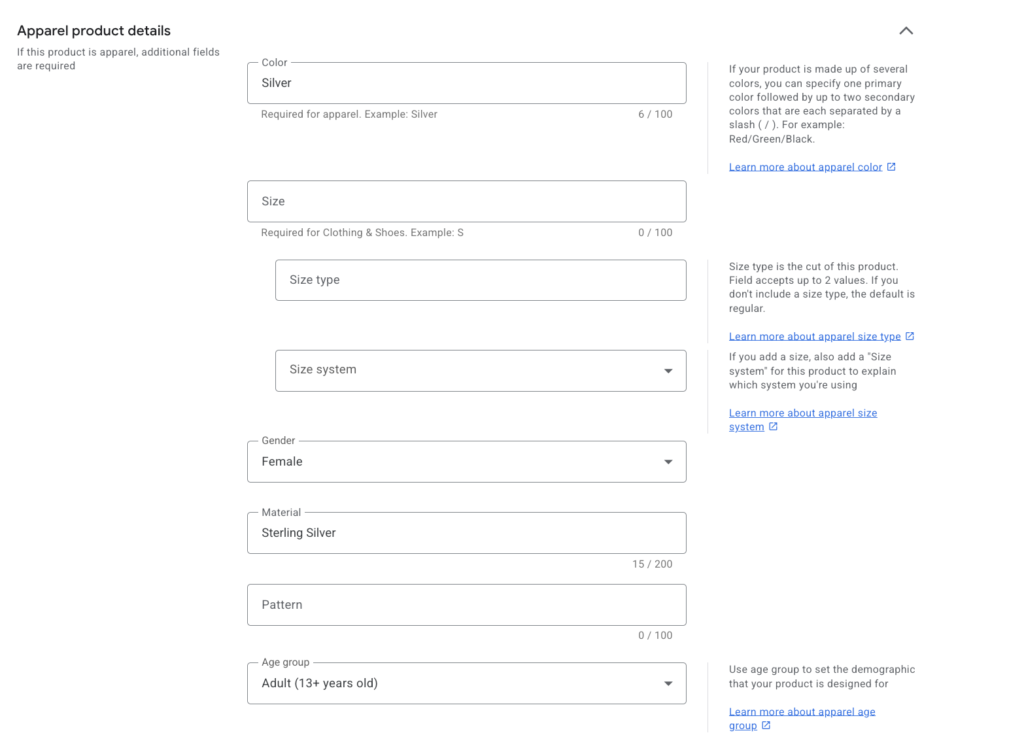1024x735 pixels.
Task: Open Learn more about apparel size type link
Action: (814, 336)
